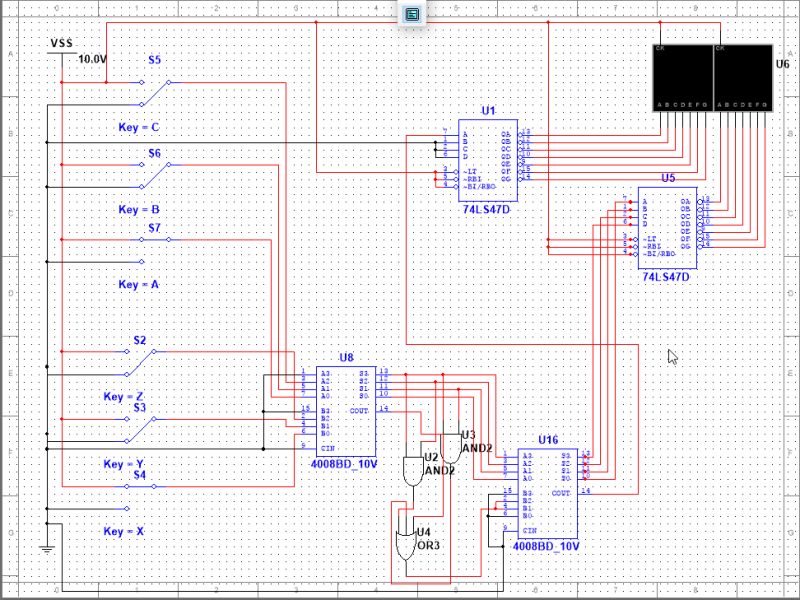Select the U8 4008BD adder symbol
The height and width of the screenshot is (600, 800).
click(345, 410)
